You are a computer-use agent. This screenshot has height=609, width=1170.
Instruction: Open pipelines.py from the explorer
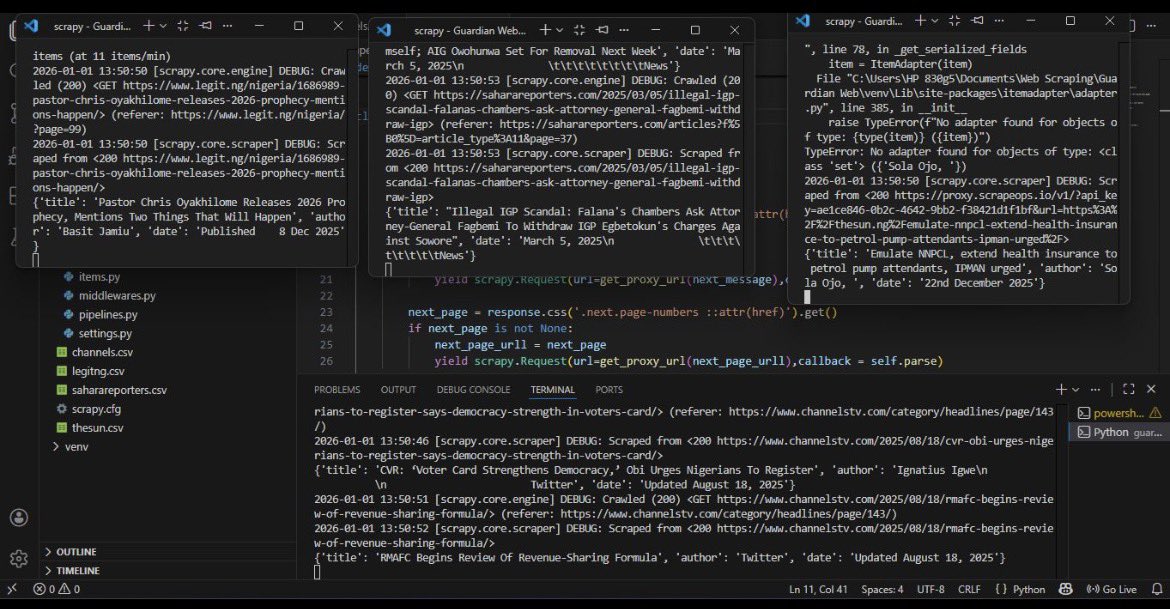point(108,314)
